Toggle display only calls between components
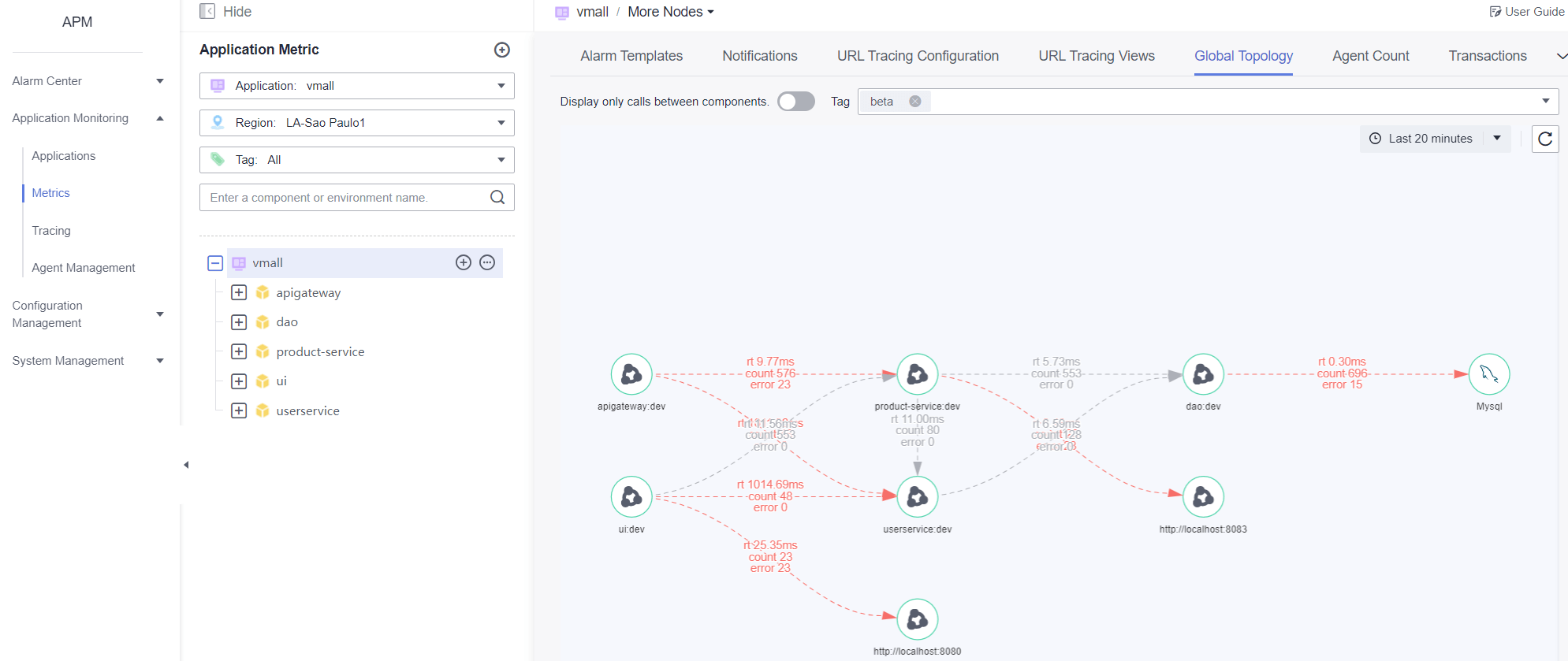 [x=795, y=102]
